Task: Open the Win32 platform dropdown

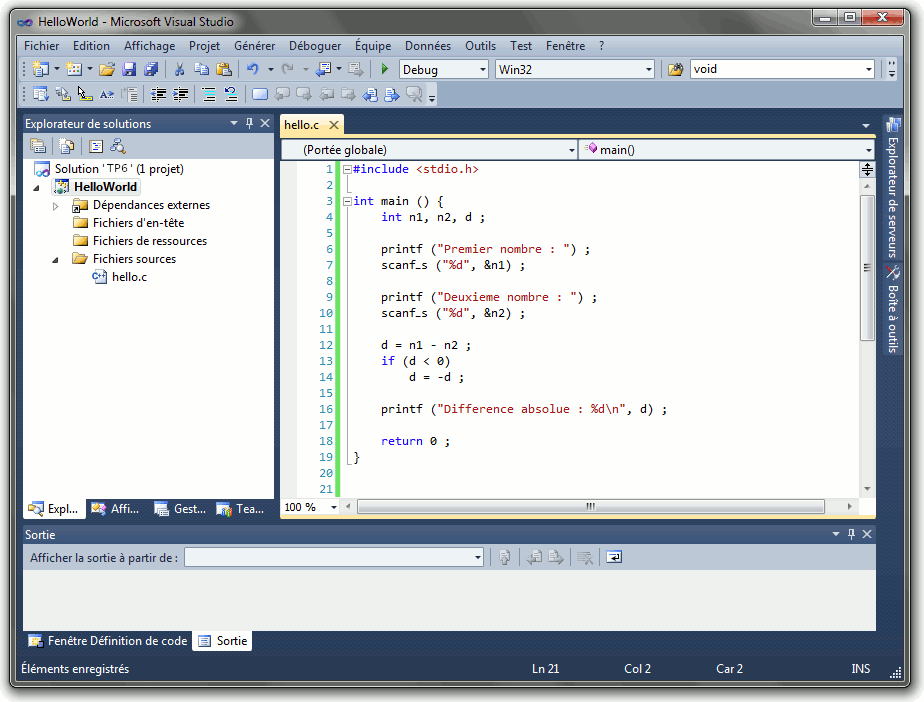Action: click(649, 70)
